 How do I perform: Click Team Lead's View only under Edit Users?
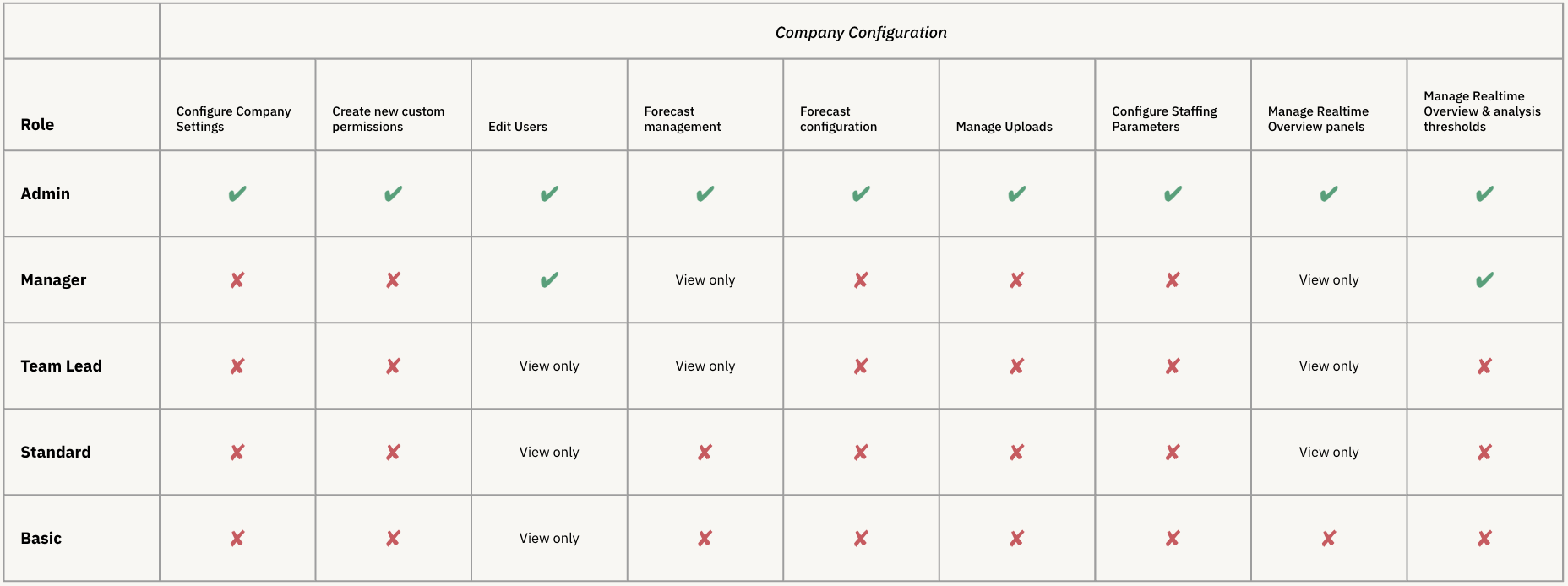coord(549,366)
